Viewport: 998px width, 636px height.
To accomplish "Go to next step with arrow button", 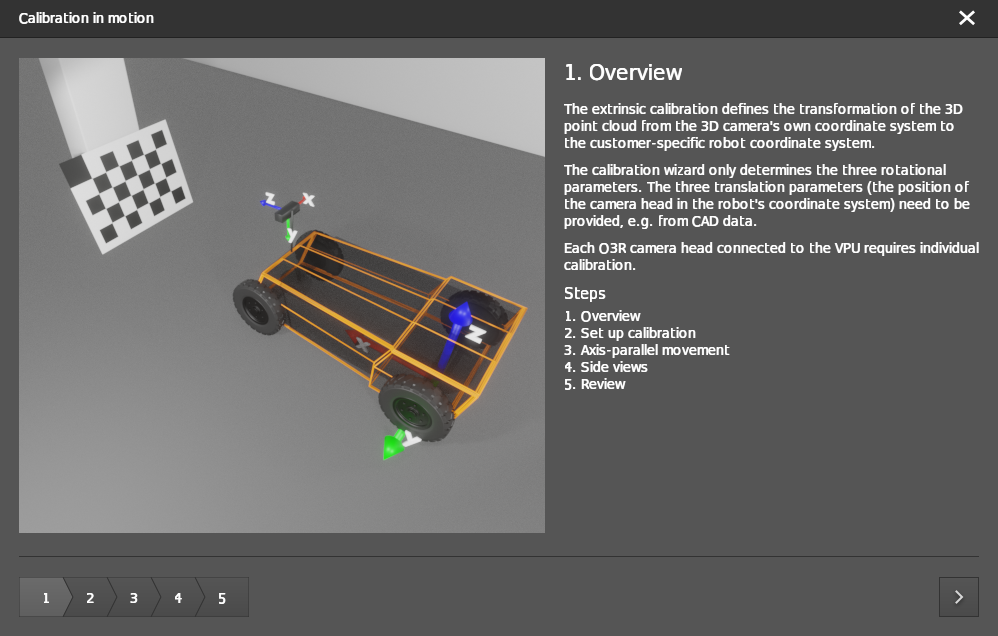I will click(958, 597).
